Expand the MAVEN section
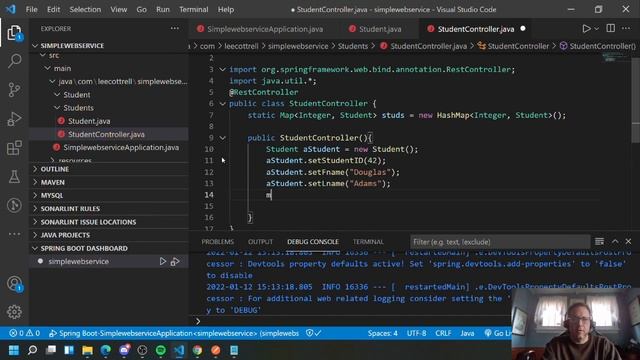 109,182
